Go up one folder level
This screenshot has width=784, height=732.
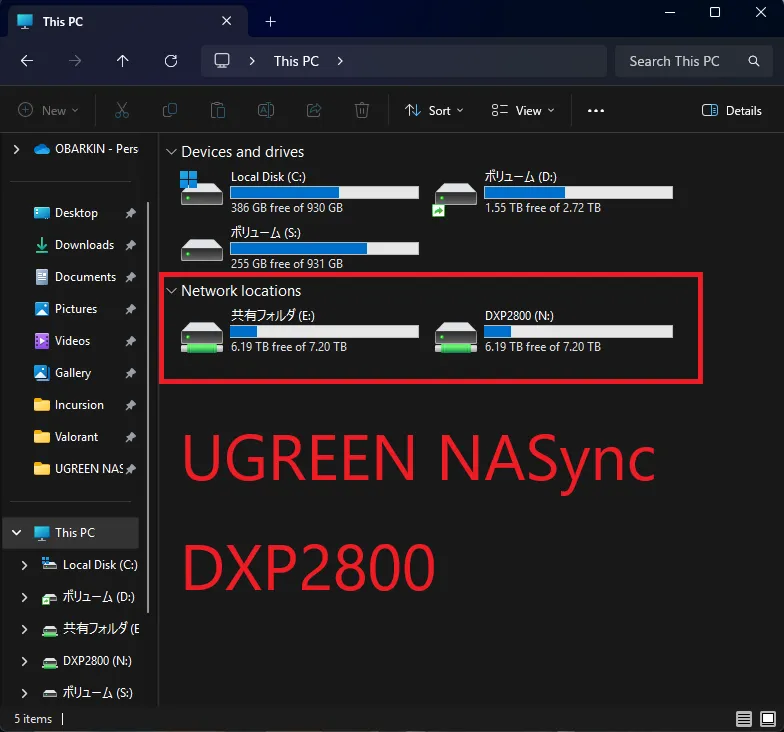(x=122, y=61)
